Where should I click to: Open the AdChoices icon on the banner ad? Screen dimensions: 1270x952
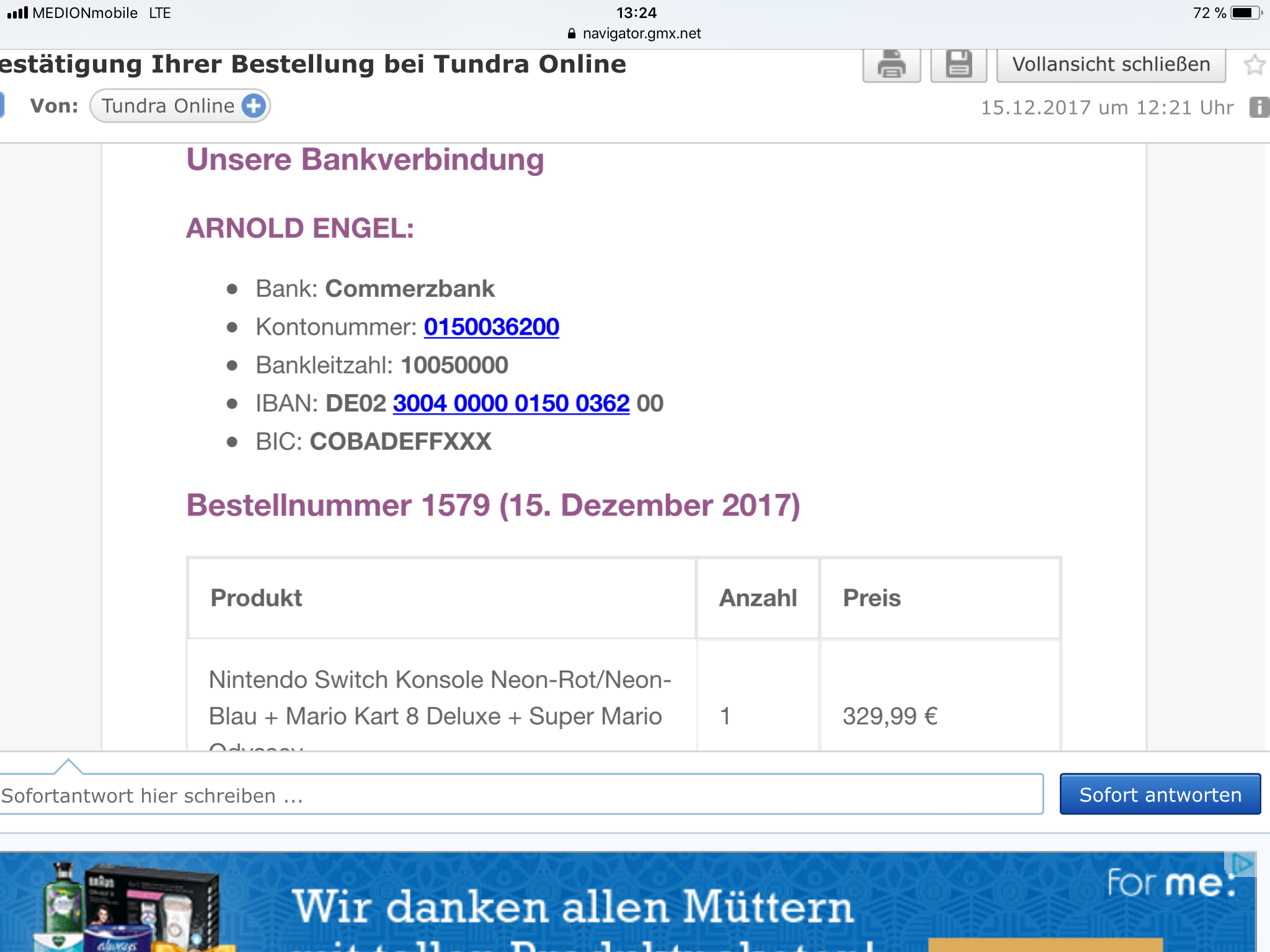pos(1241,864)
